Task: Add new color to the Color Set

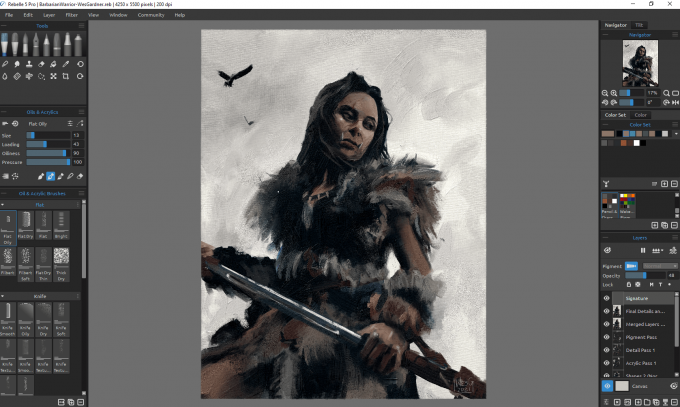Action: coord(664,184)
